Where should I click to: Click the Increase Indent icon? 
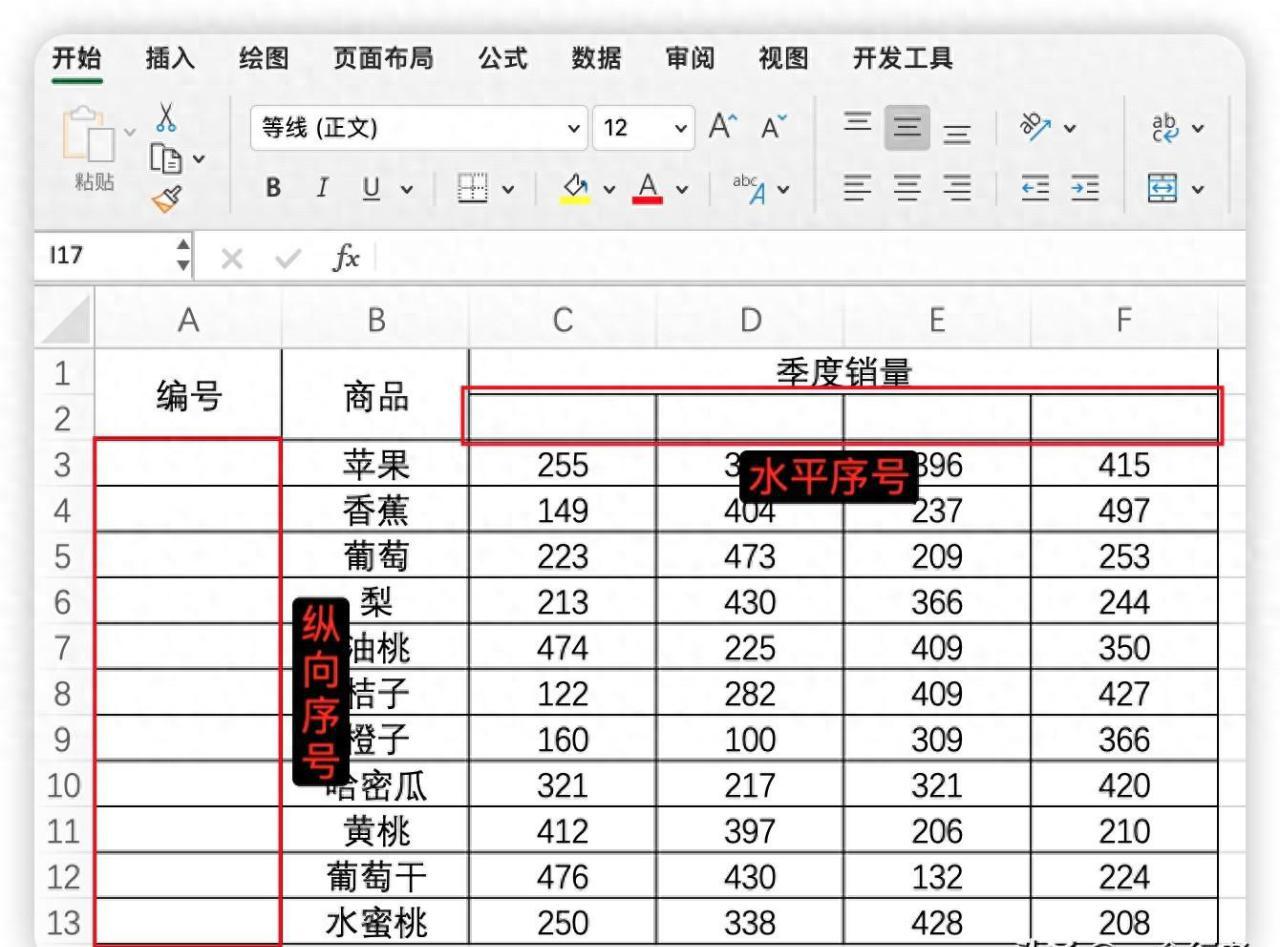pyautogui.click(x=1085, y=188)
